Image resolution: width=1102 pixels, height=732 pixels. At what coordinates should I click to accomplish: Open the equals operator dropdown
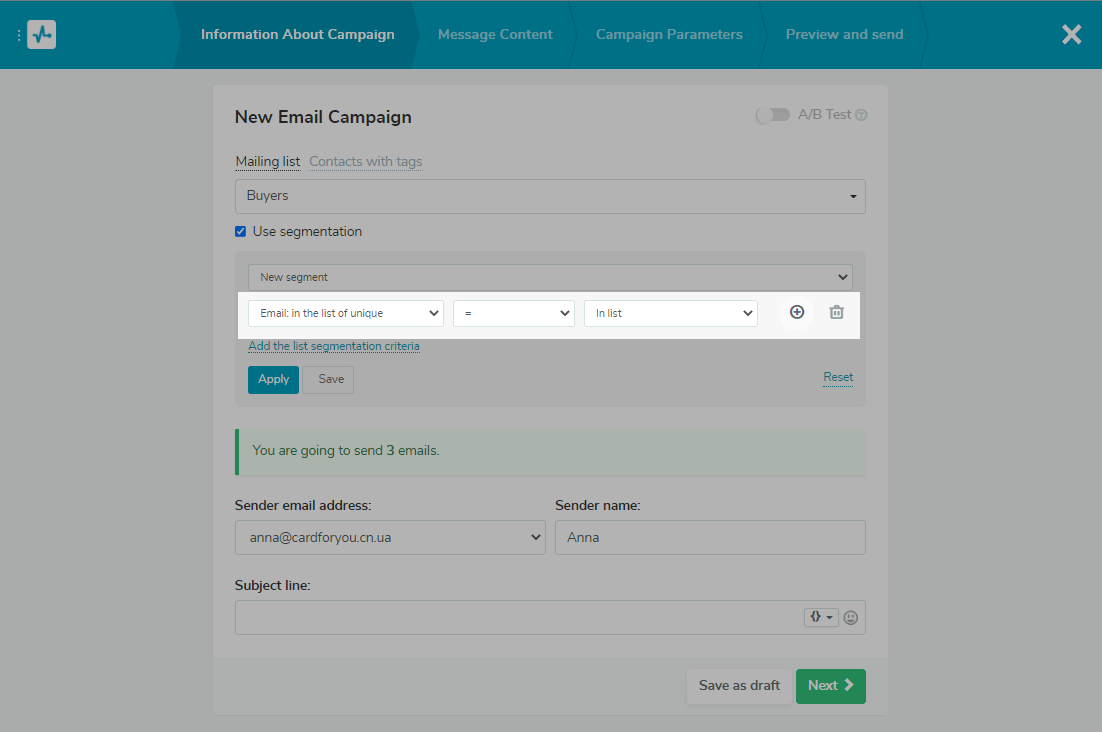point(513,313)
